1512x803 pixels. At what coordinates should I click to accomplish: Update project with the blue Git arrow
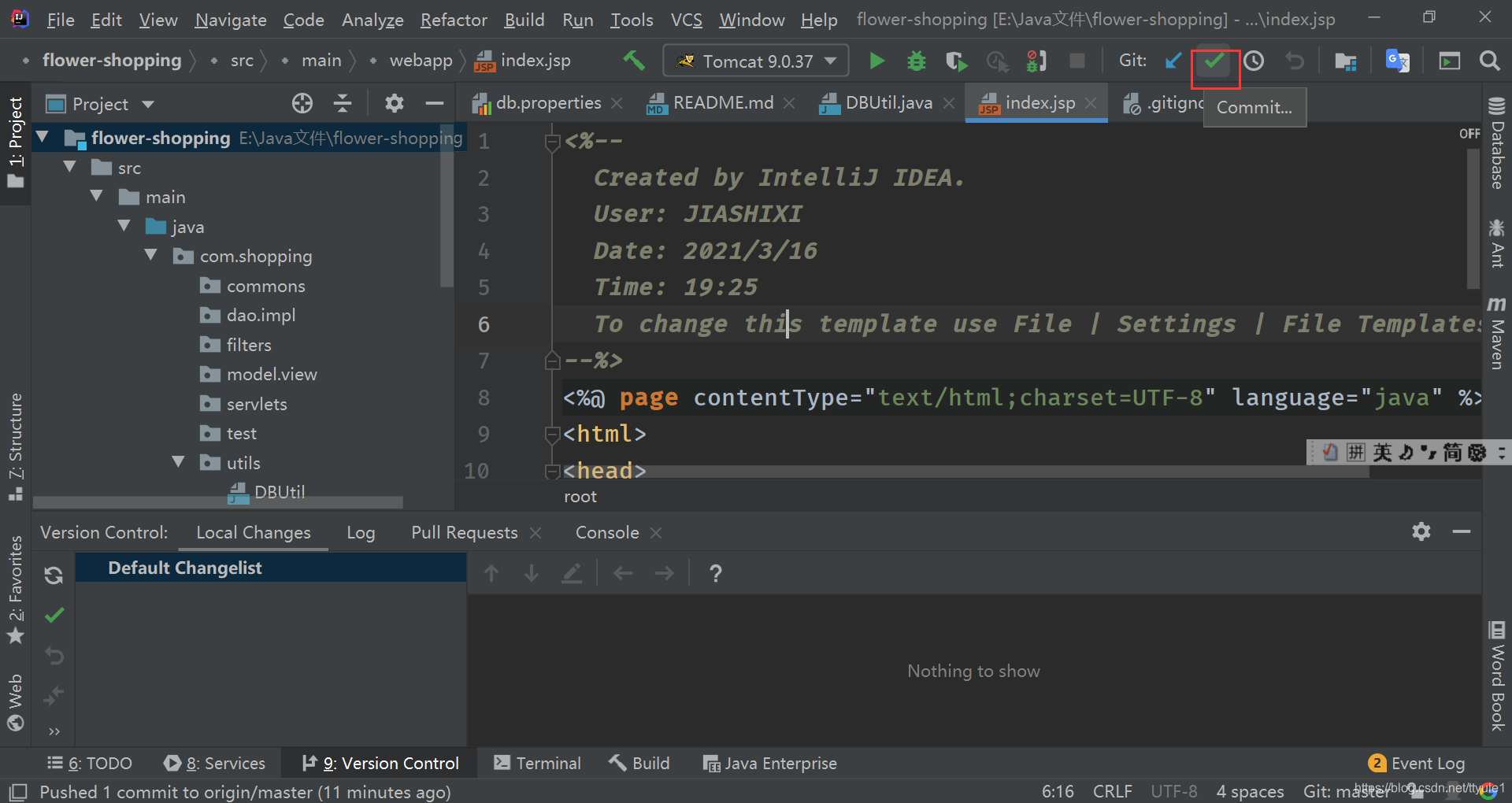coord(1173,61)
